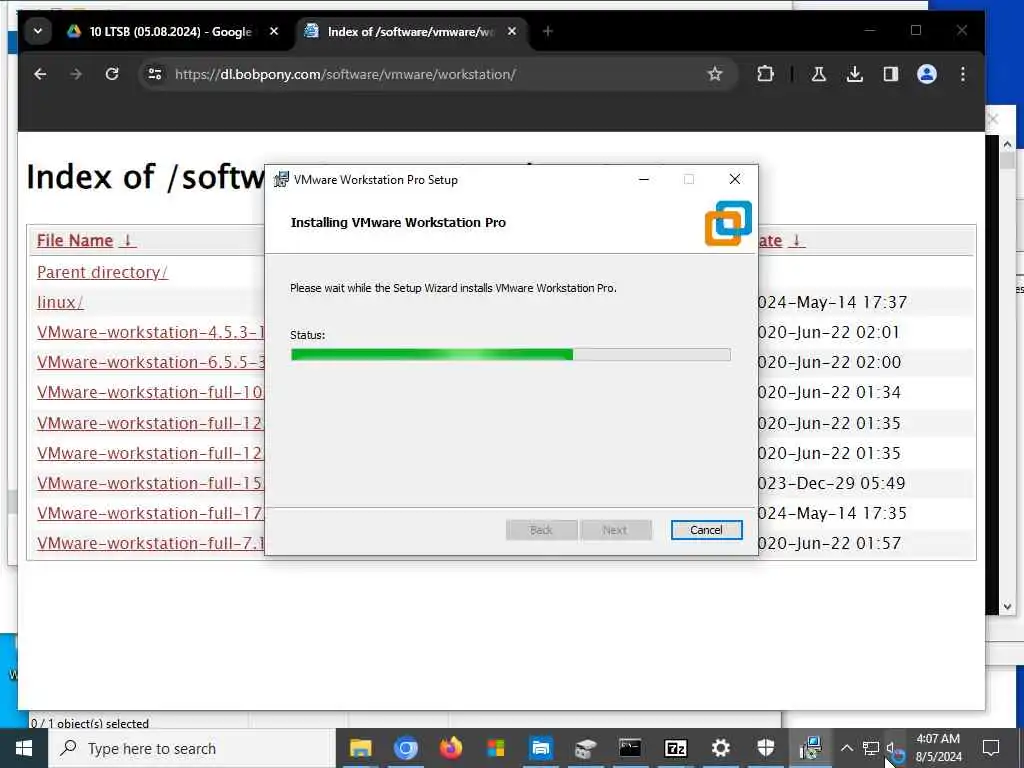Go back in Chrome browser

[x=40, y=74]
